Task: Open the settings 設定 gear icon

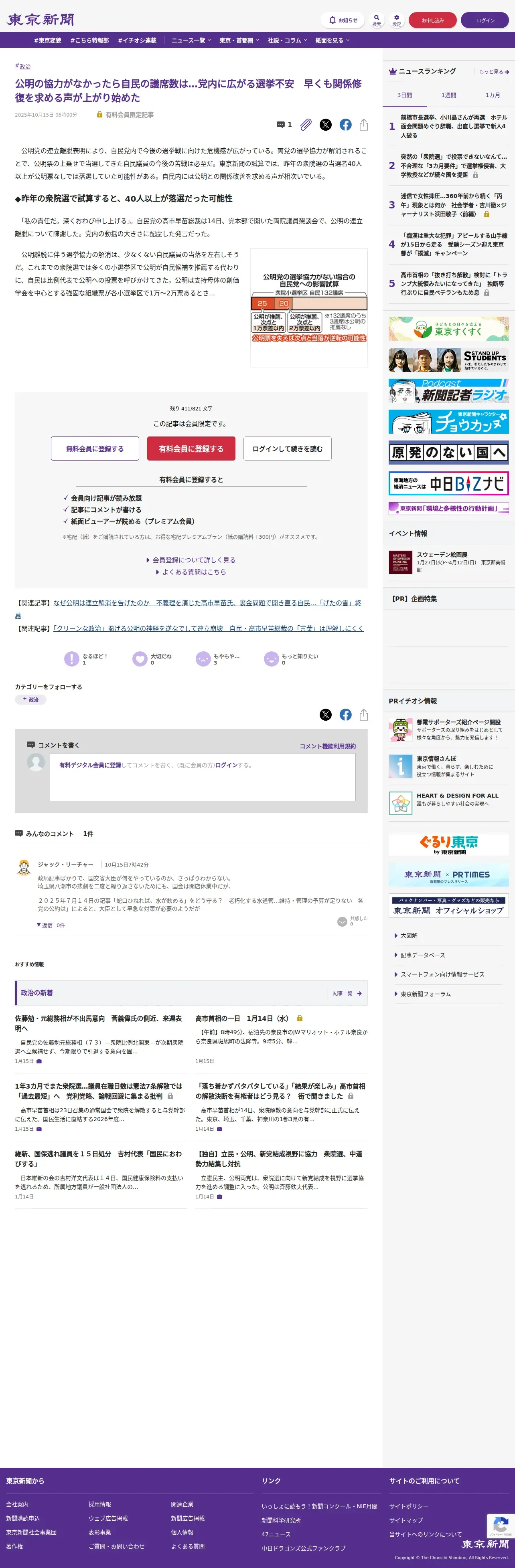Action: click(396, 20)
